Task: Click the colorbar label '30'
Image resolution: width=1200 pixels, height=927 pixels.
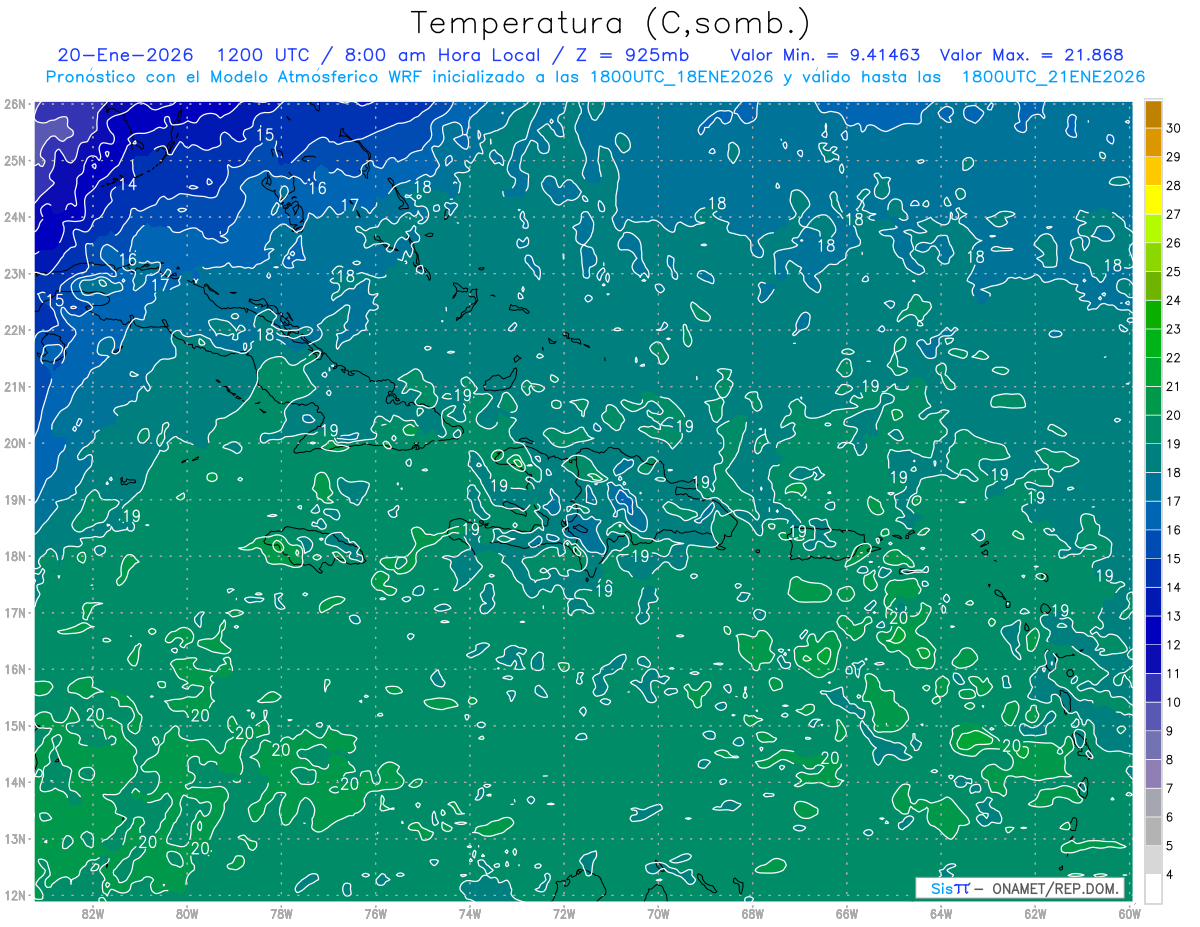Action: click(1174, 127)
